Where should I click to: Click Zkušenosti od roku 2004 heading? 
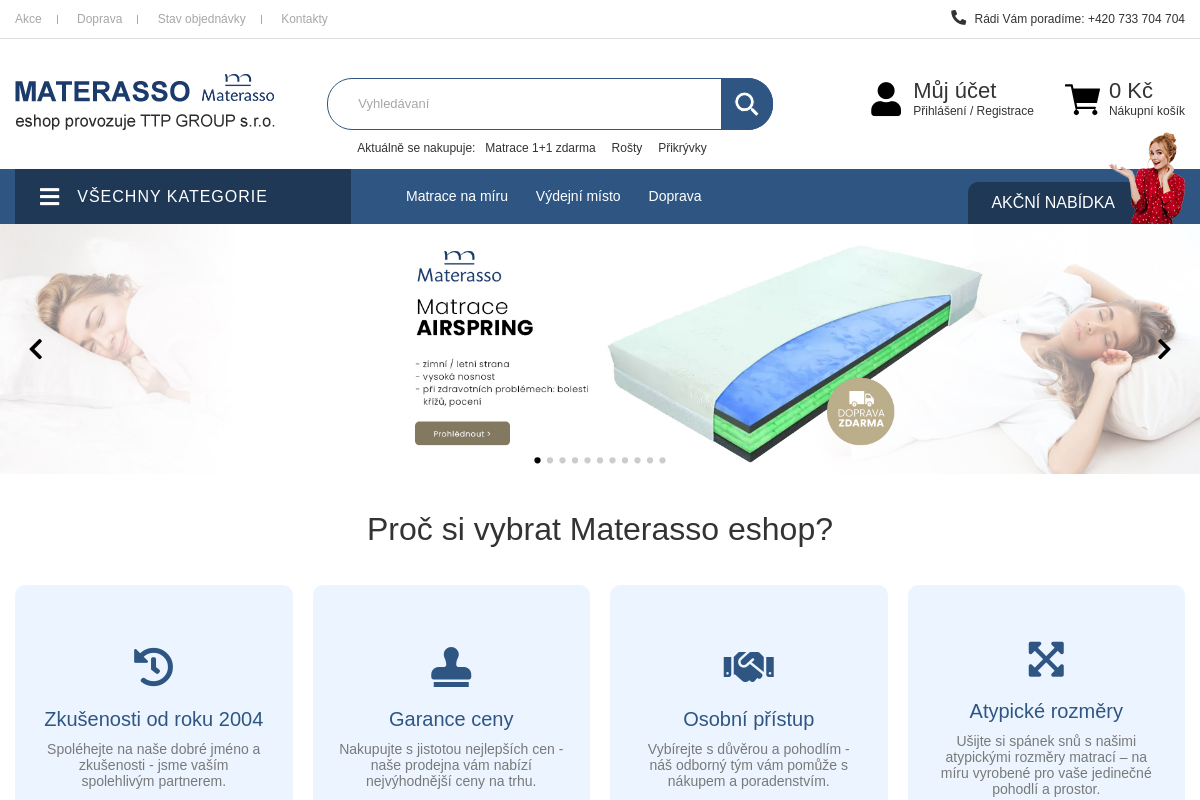(x=154, y=719)
